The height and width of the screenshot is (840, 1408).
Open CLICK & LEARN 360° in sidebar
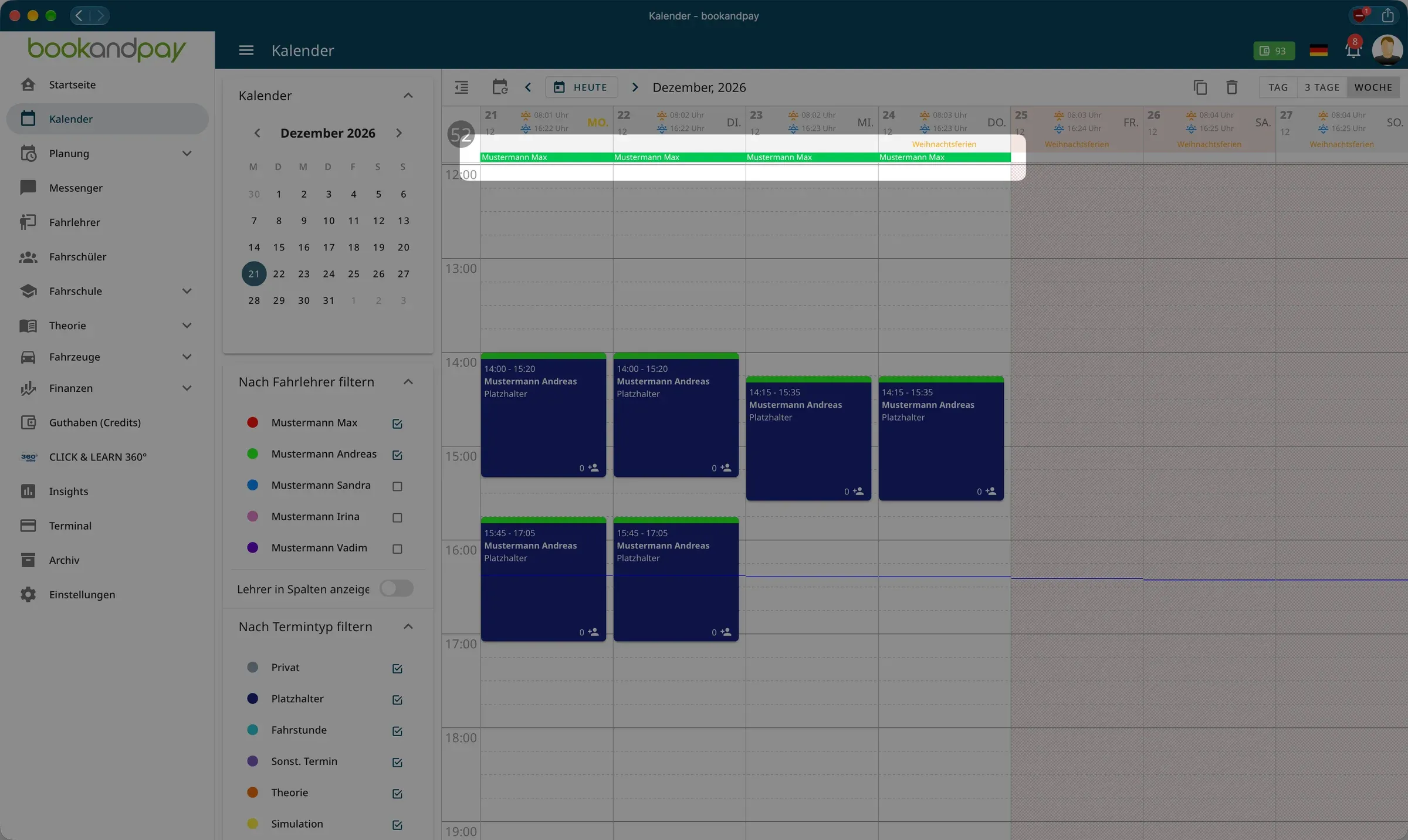click(107, 457)
